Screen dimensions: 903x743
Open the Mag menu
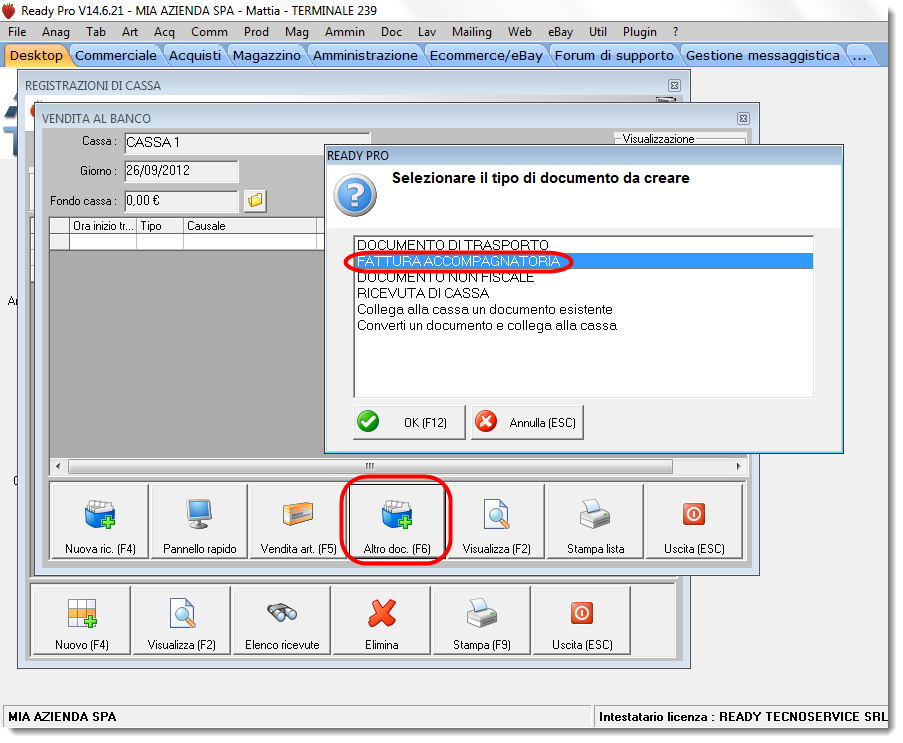tap(297, 32)
